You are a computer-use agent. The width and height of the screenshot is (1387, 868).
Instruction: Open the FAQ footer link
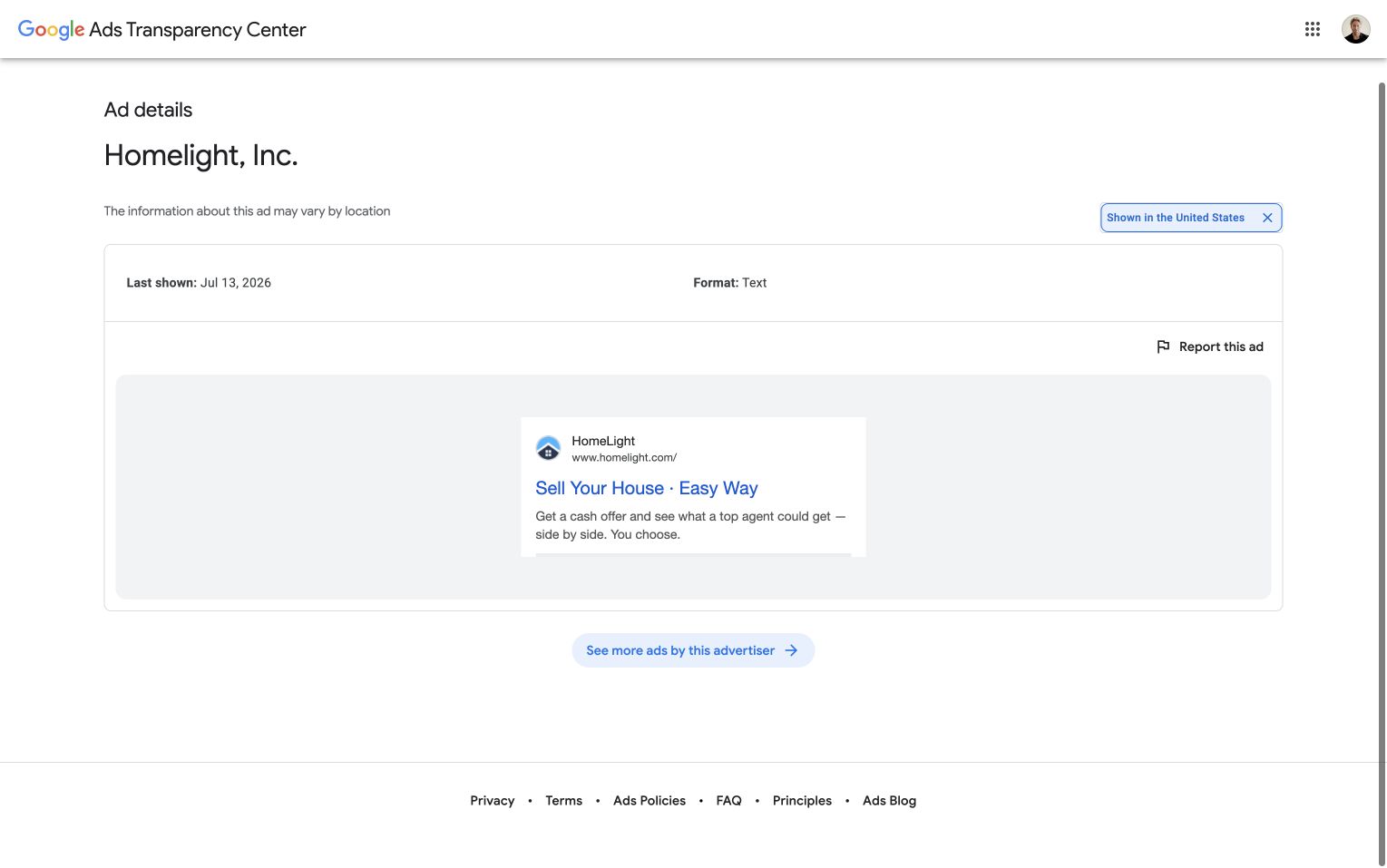[728, 801]
